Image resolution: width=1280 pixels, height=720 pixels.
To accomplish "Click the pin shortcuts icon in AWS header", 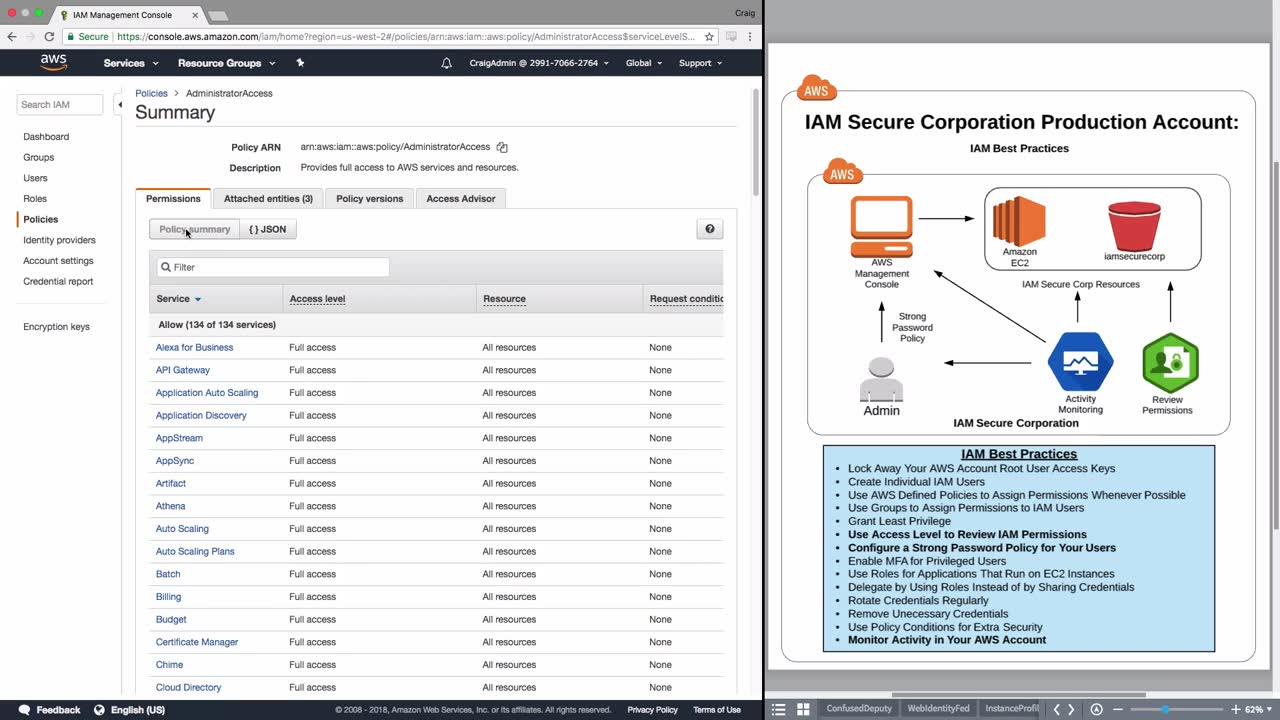I will coord(300,63).
